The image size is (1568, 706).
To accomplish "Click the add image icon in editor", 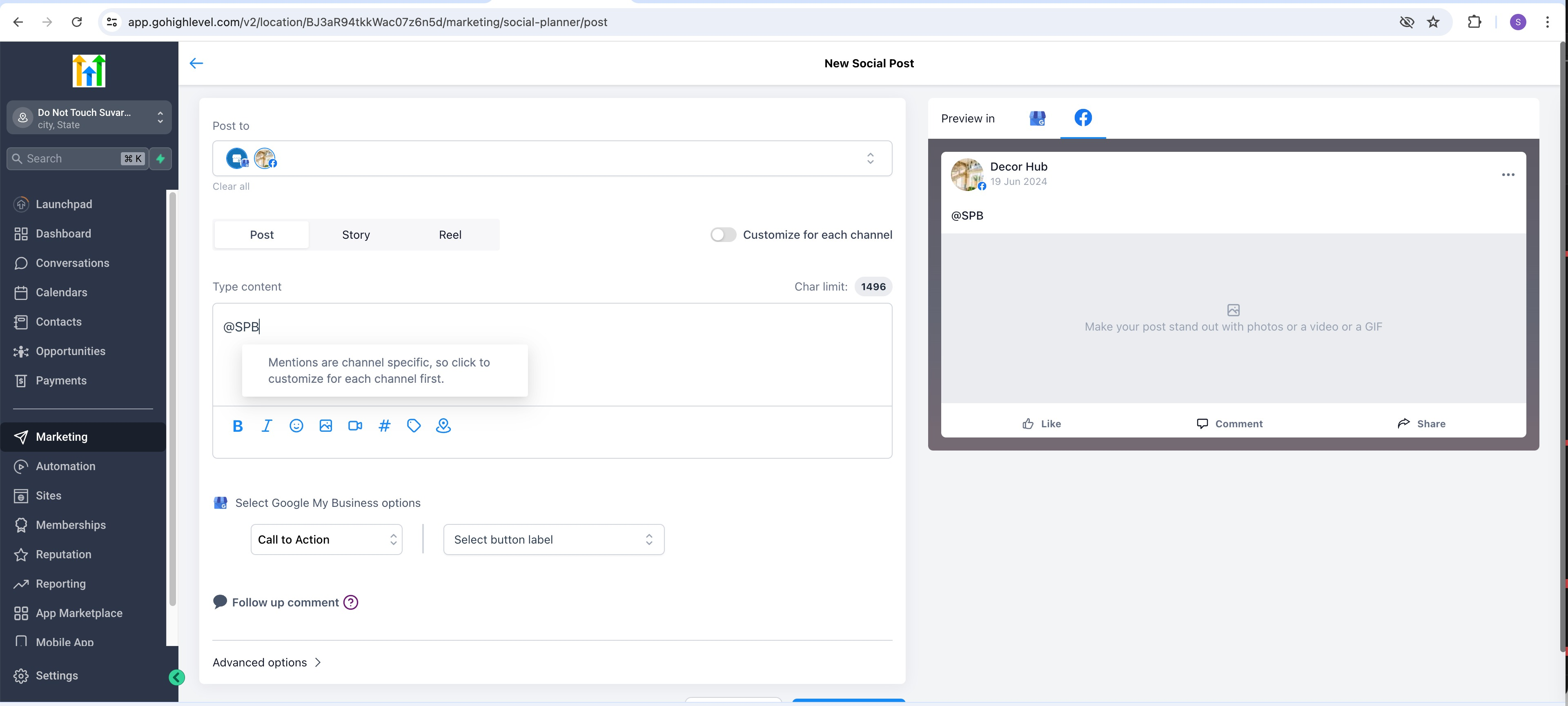I will tap(326, 426).
